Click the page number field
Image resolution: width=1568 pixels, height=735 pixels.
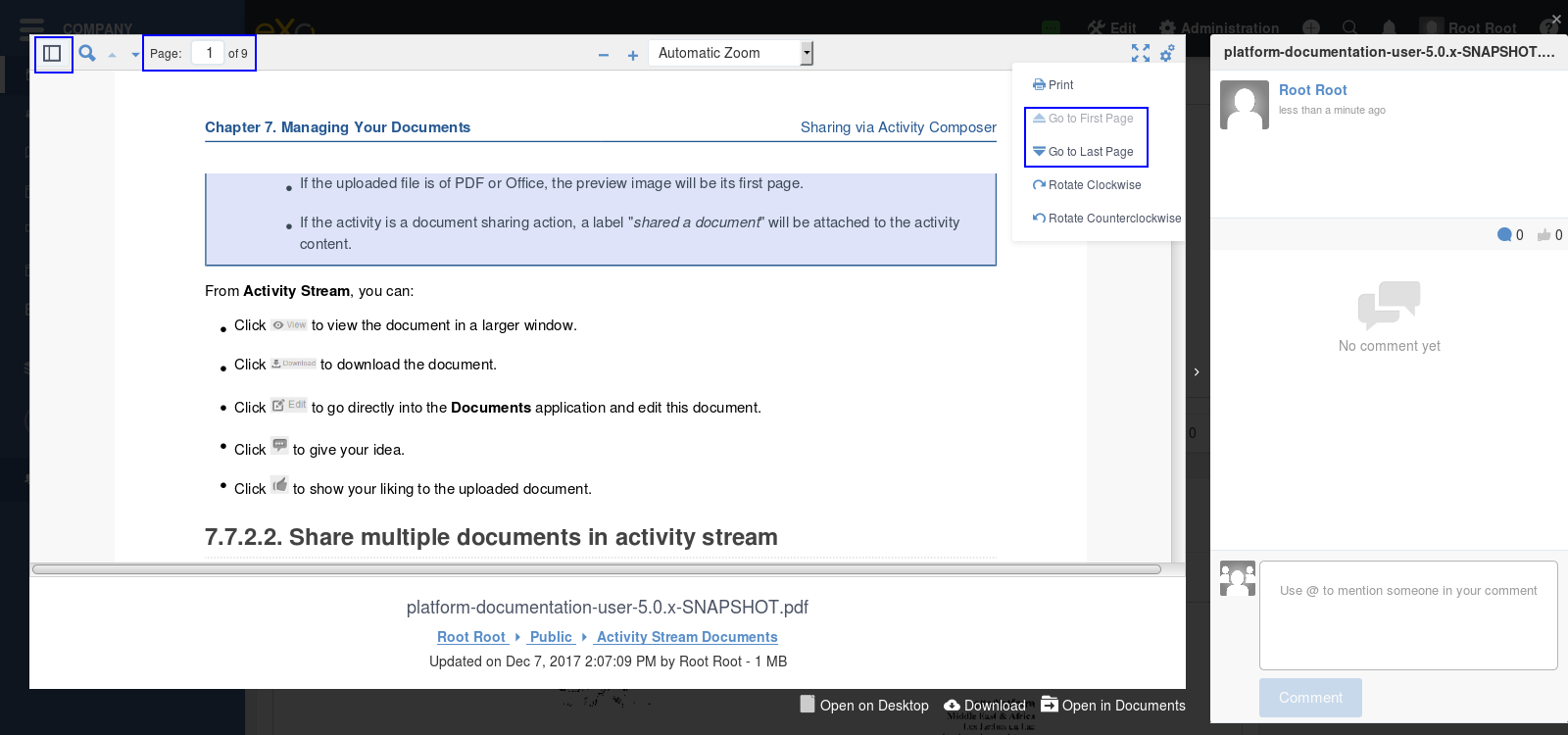[x=208, y=53]
